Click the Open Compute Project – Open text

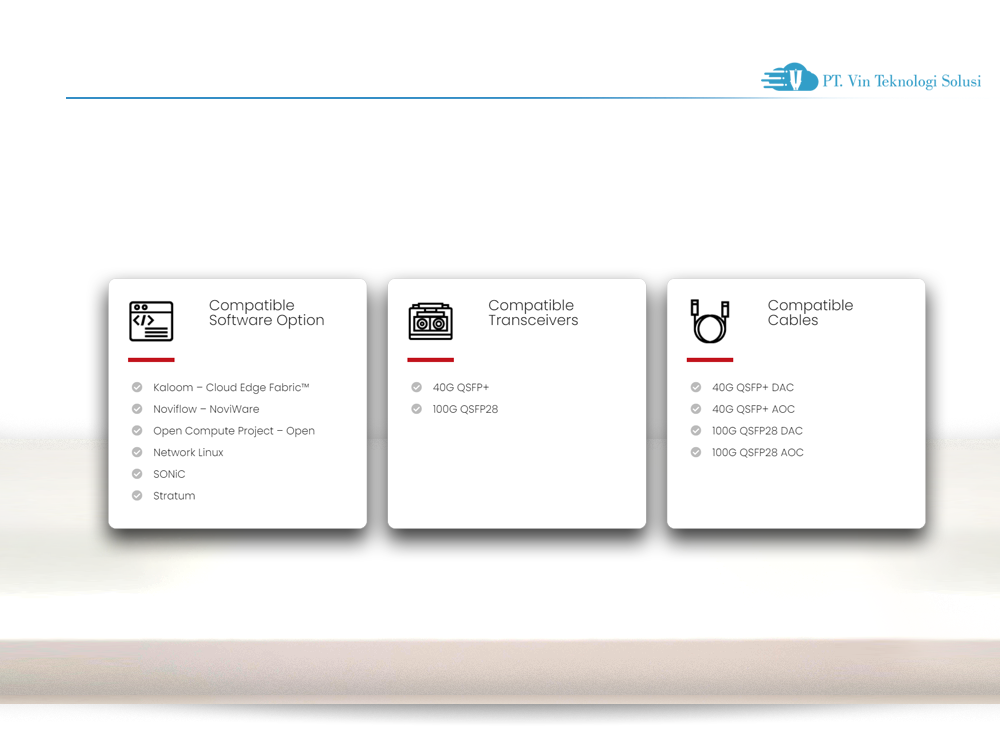(x=234, y=431)
